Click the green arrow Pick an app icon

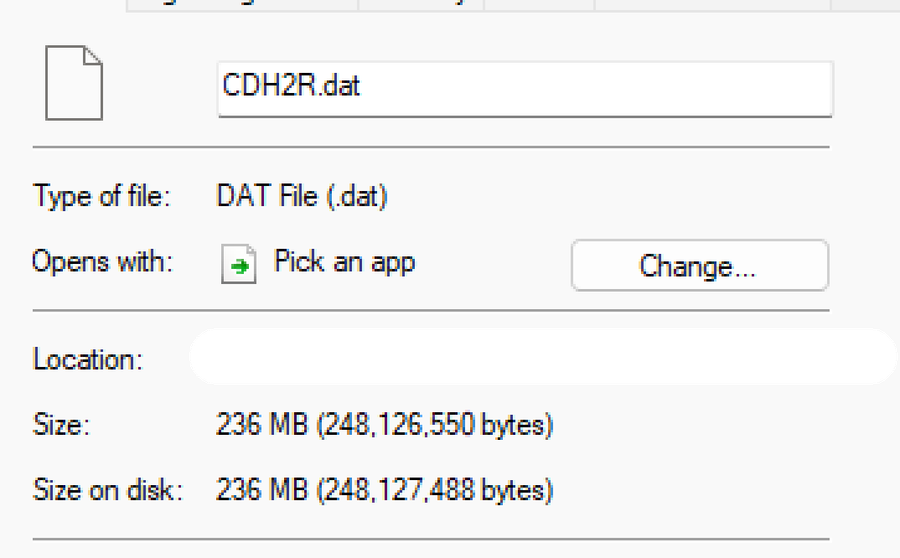click(x=240, y=266)
